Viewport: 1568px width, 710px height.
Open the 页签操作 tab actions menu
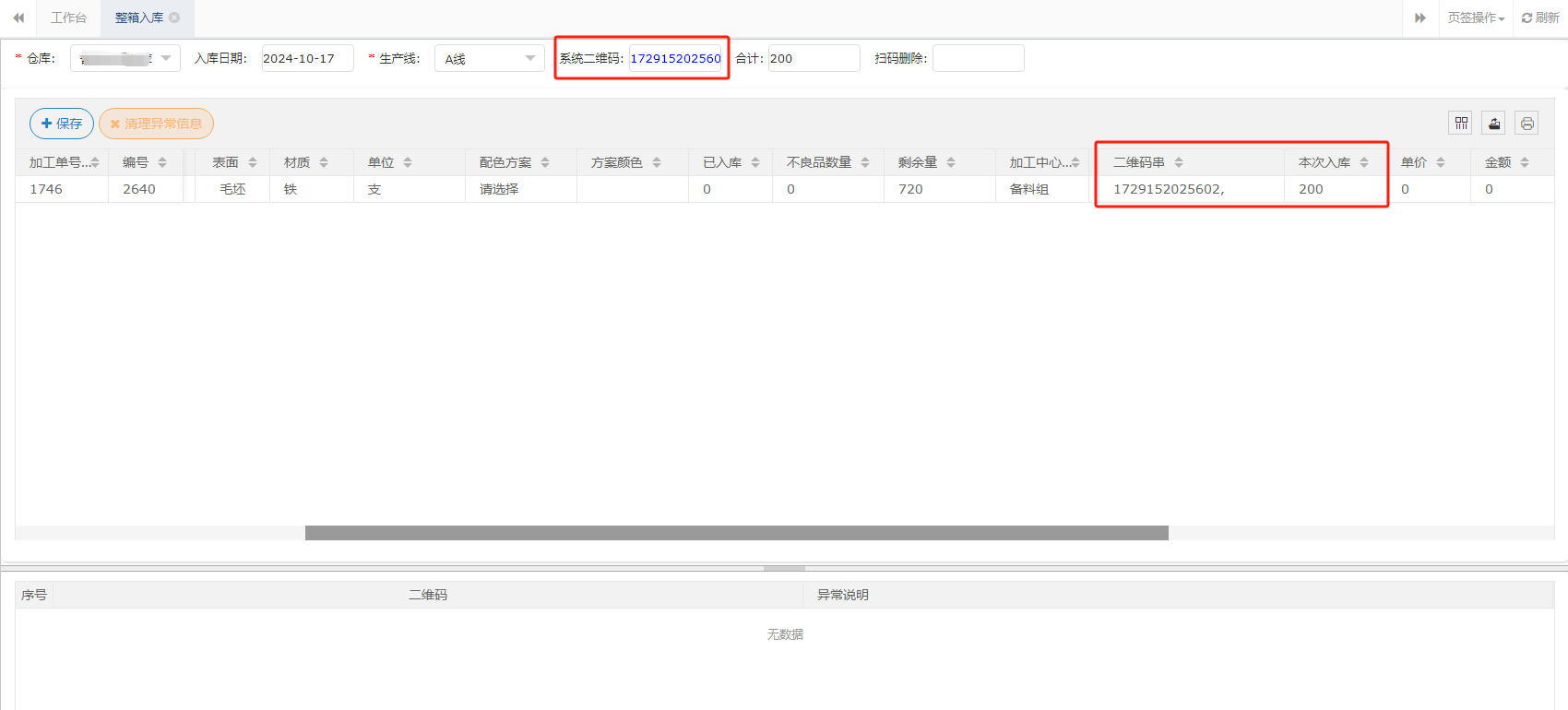(x=1476, y=18)
